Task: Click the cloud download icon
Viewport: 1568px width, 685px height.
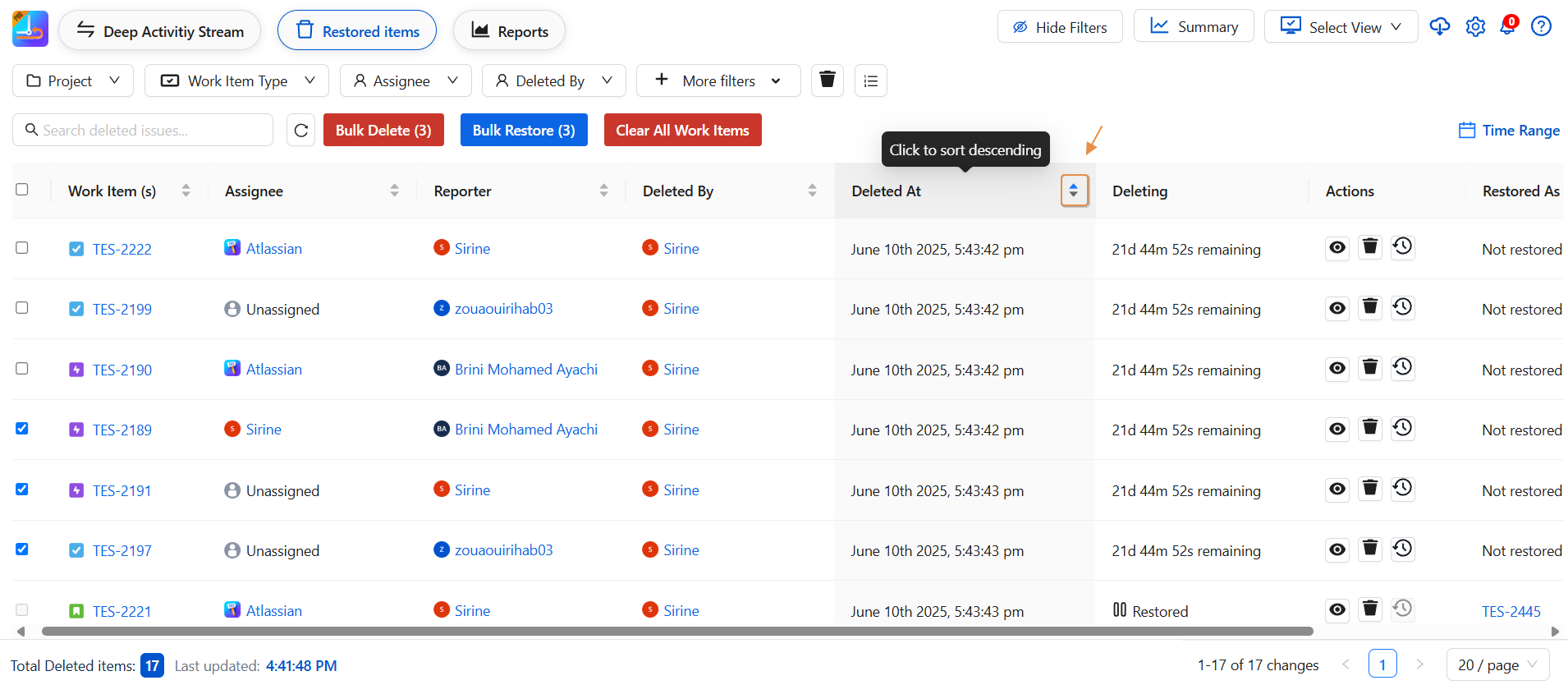Action: click(x=1440, y=27)
